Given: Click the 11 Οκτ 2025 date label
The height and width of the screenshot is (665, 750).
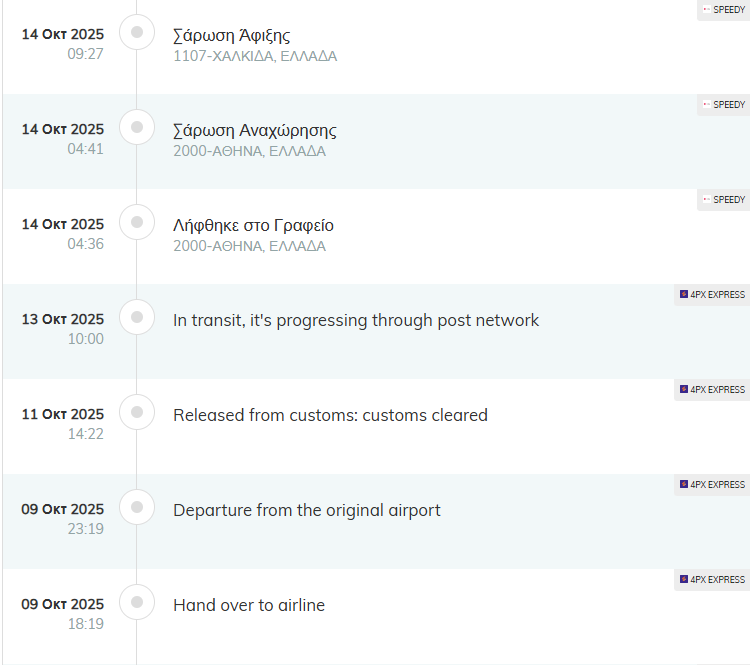Looking at the screenshot, I should 63,414.
